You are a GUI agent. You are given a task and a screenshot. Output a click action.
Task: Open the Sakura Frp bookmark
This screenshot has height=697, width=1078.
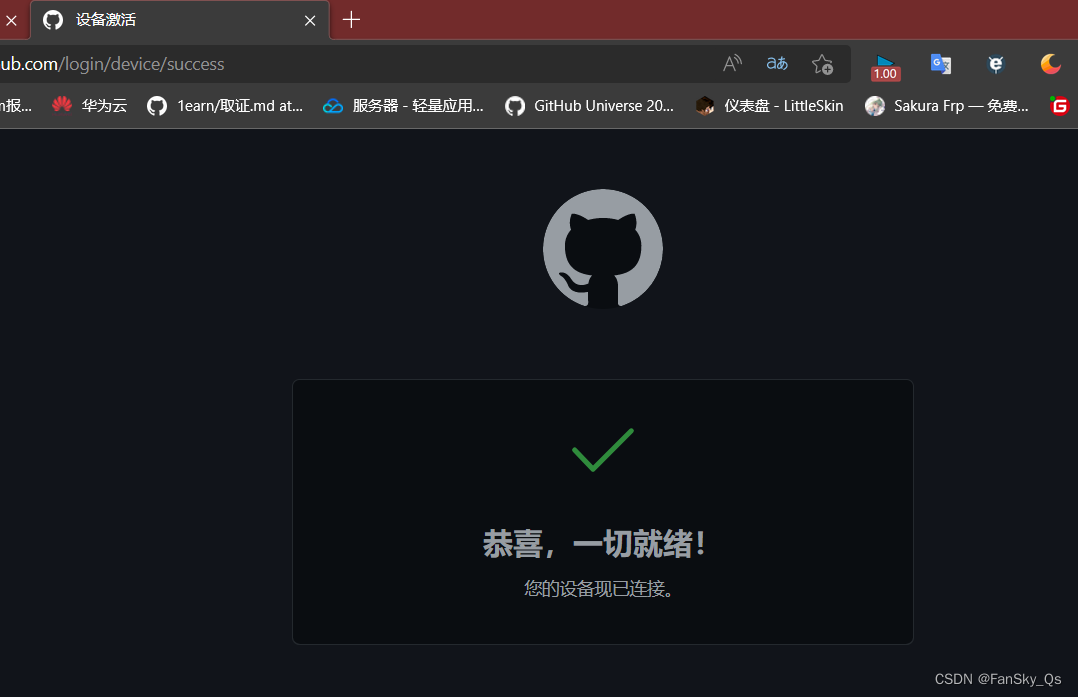click(947, 105)
